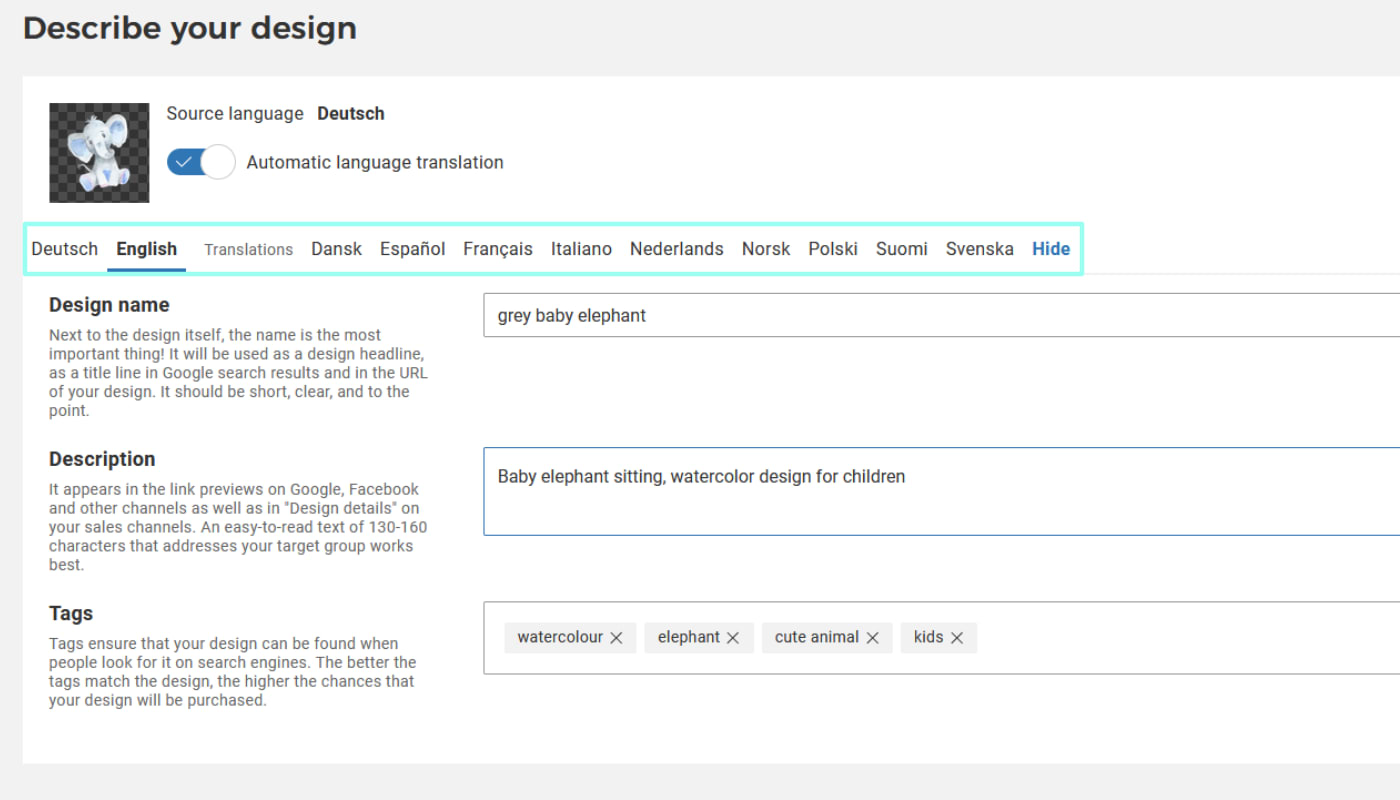The width and height of the screenshot is (1400, 800).
Task: Switch to the Norsk tab
Action: (x=766, y=249)
